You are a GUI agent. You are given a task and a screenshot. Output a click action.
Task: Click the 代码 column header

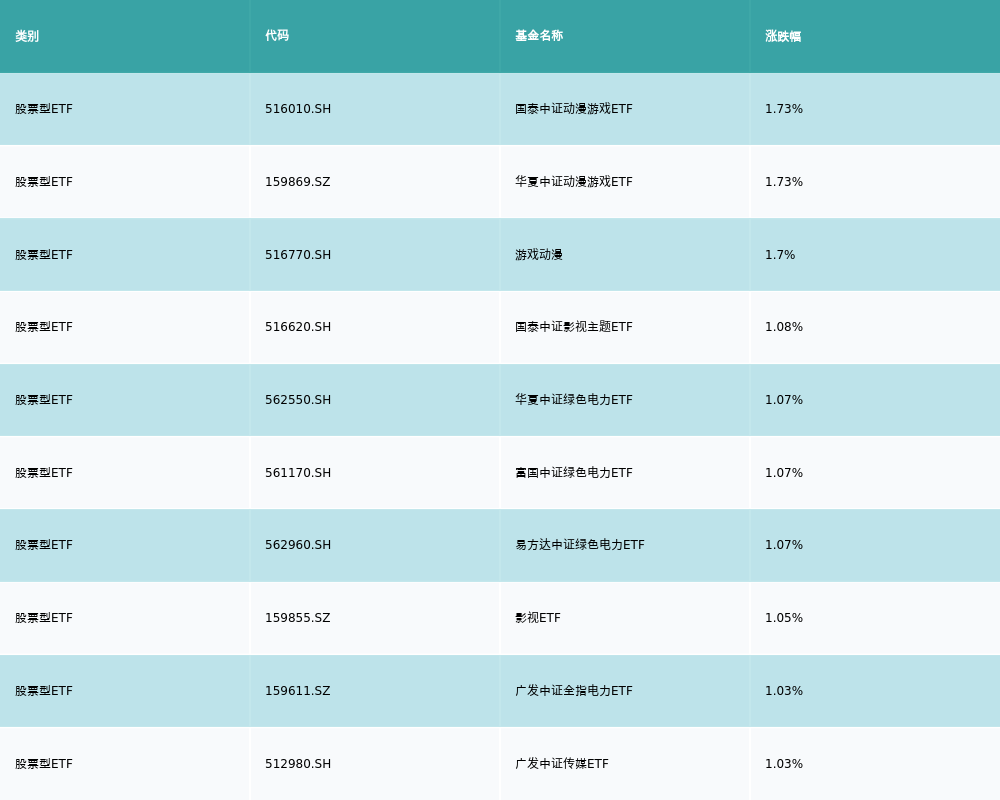pyautogui.click(x=277, y=36)
